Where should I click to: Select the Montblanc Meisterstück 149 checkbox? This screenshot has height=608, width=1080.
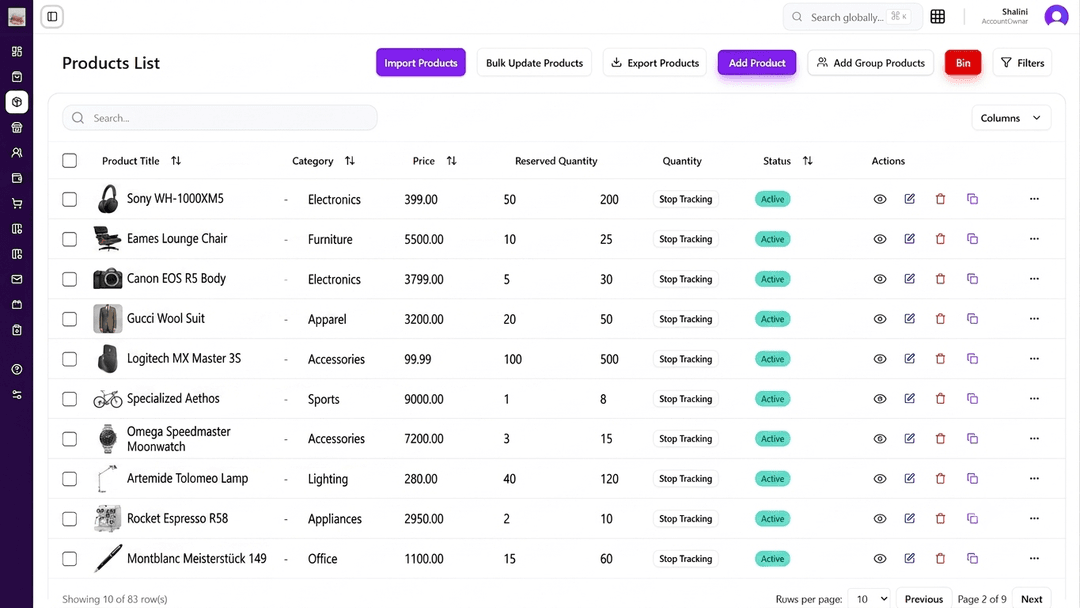[x=70, y=558]
